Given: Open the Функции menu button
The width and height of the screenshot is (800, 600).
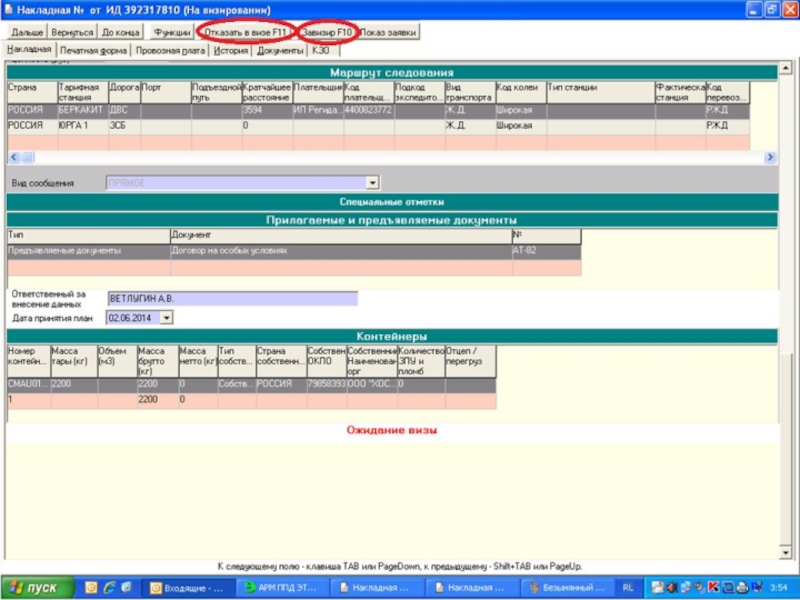Looking at the screenshot, I should (172, 32).
